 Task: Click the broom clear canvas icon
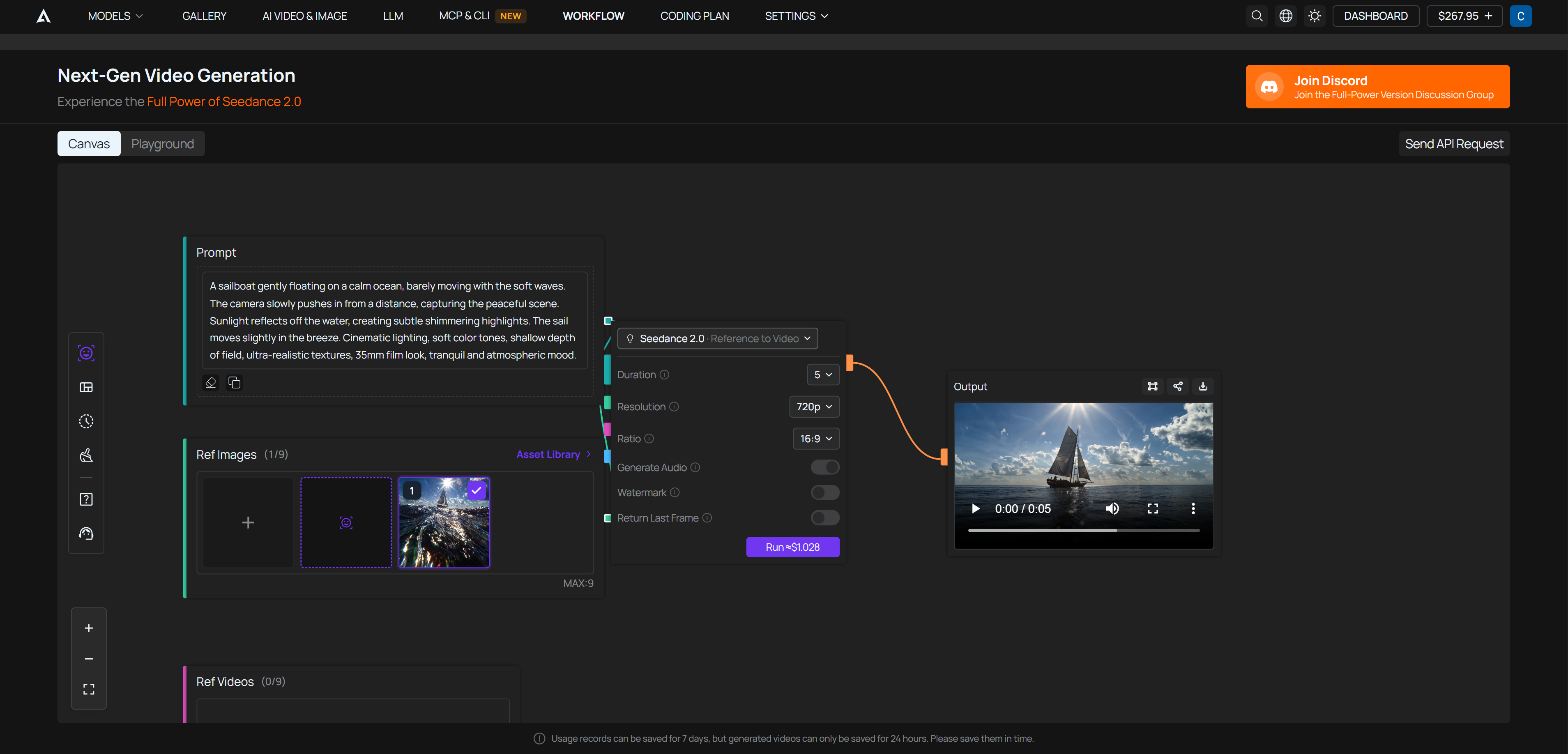[x=86, y=455]
